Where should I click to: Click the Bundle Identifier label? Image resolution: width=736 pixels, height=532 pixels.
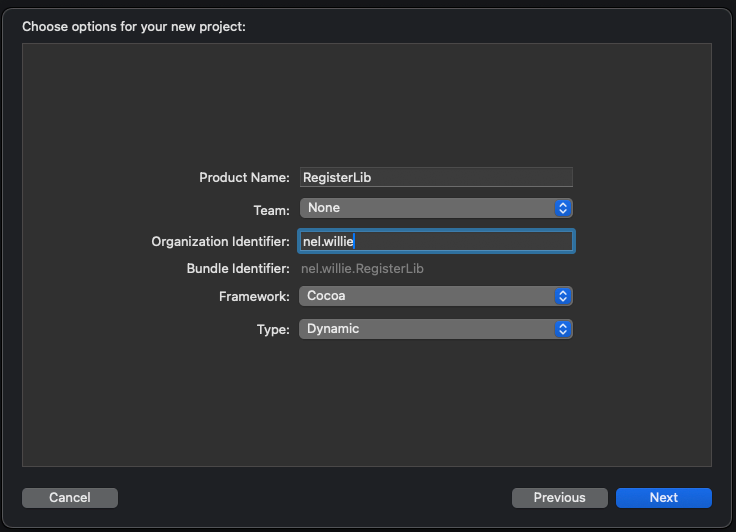coord(238,269)
